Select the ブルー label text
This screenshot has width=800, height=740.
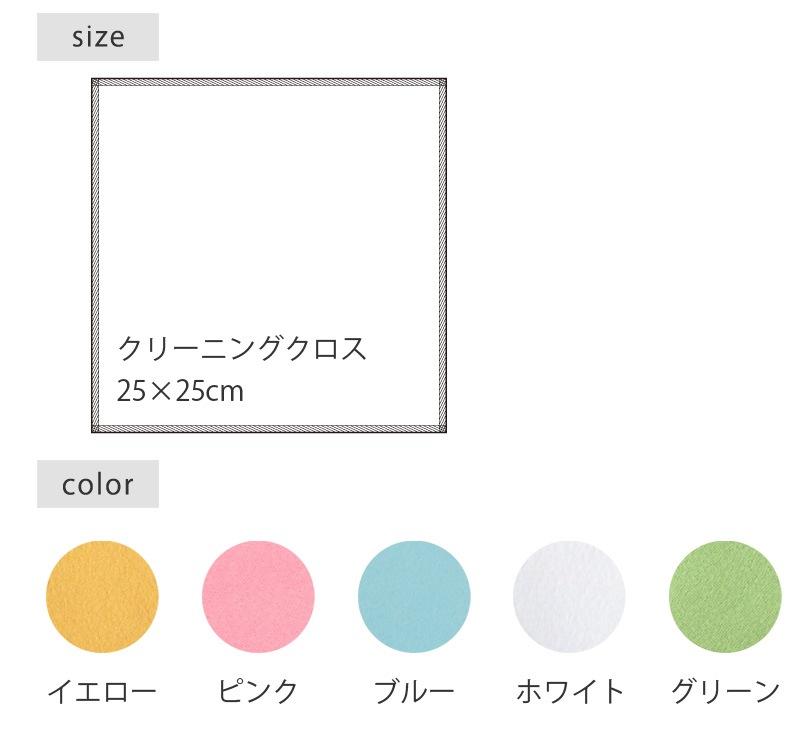coord(414,691)
